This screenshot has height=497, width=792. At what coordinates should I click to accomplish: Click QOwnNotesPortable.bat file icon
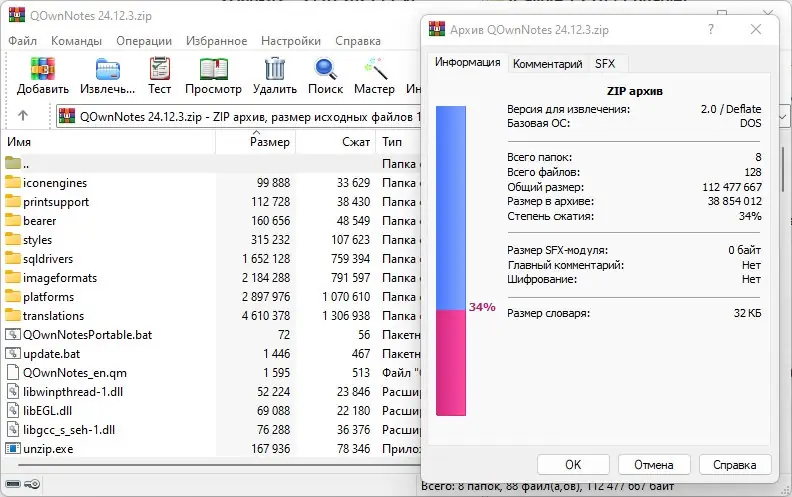click(13, 334)
